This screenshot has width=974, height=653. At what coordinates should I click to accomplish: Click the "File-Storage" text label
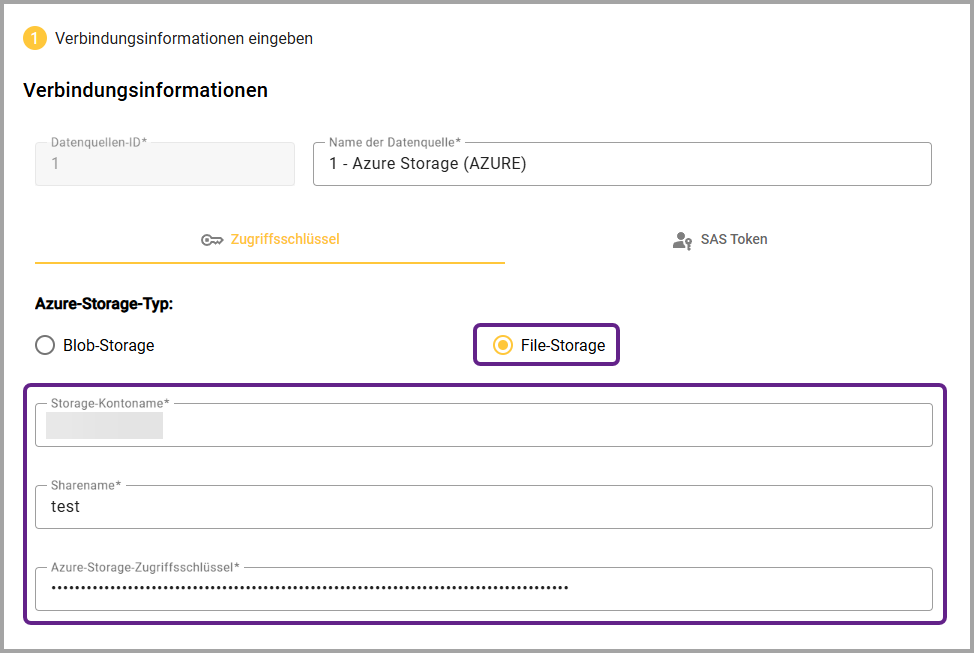562,345
